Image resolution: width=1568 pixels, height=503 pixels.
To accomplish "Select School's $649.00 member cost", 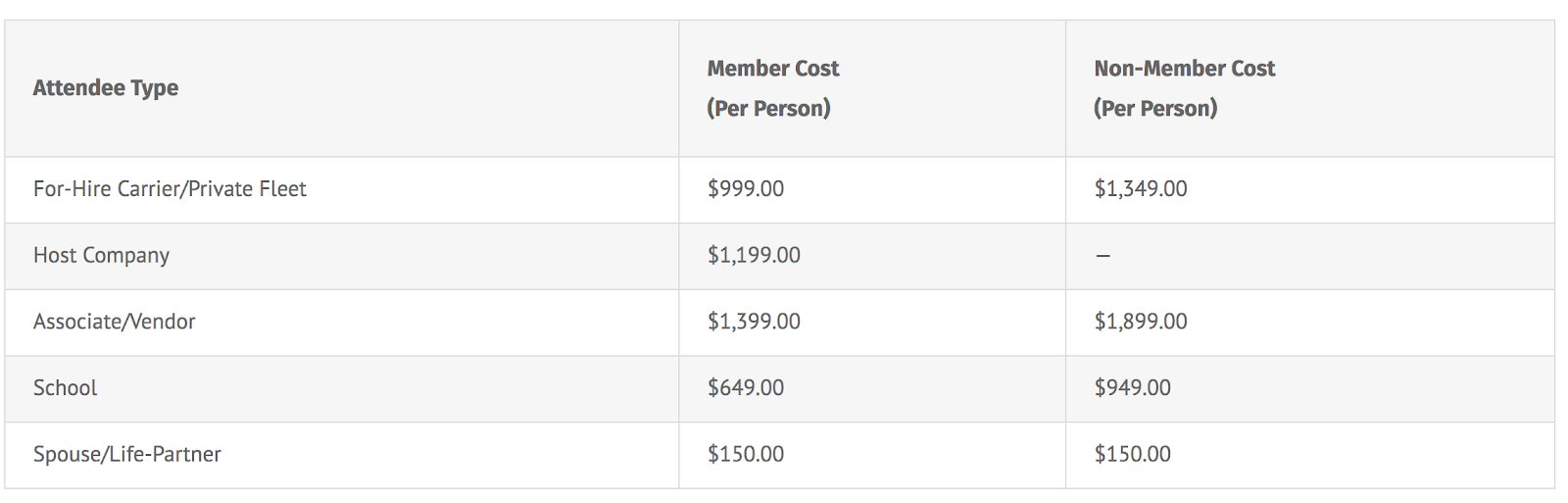I will pos(746,388).
